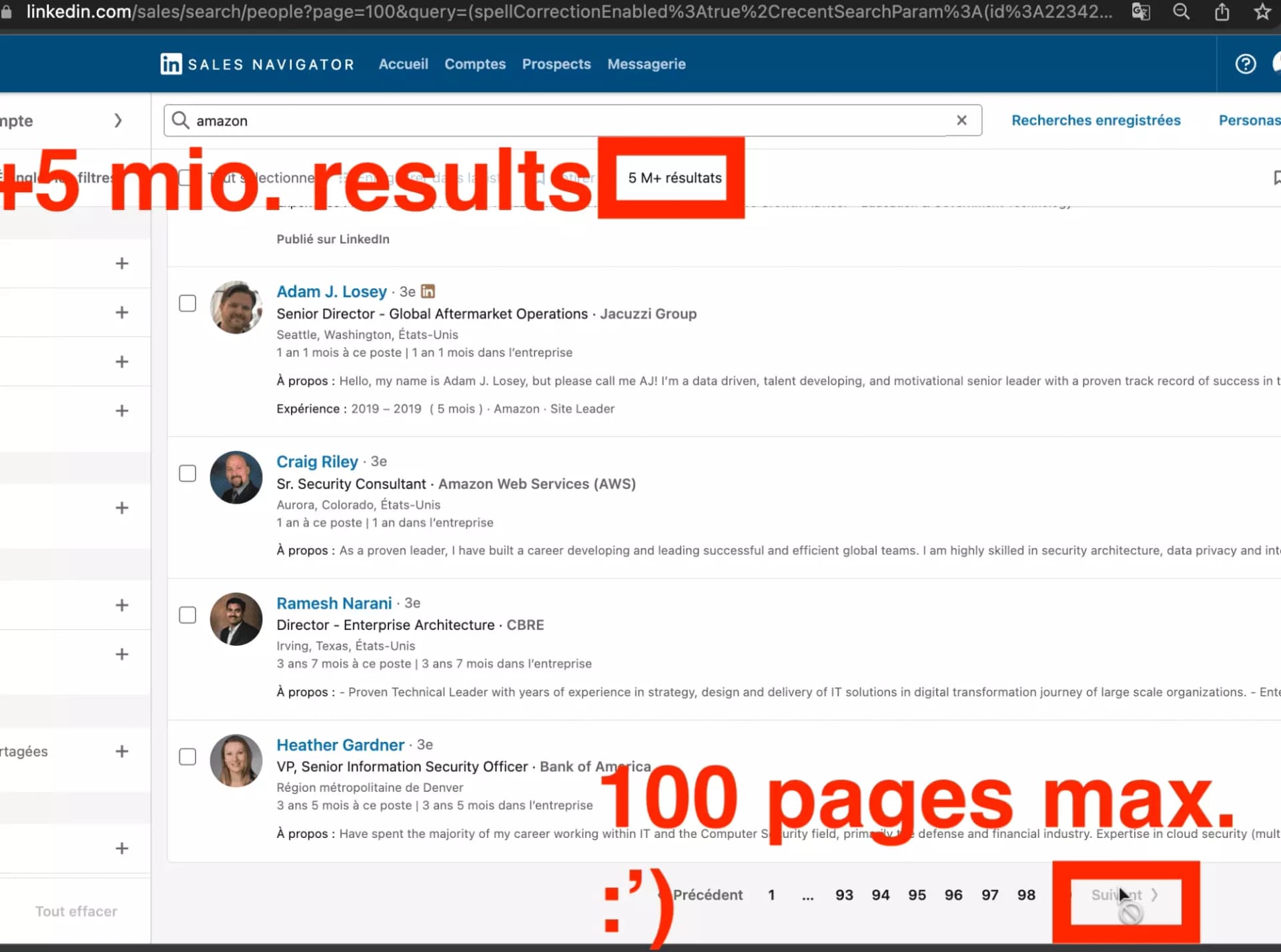The image size is (1281, 952).
Task: Click the topmost plus icon in the filter sidebar
Action: (x=122, y=263)
